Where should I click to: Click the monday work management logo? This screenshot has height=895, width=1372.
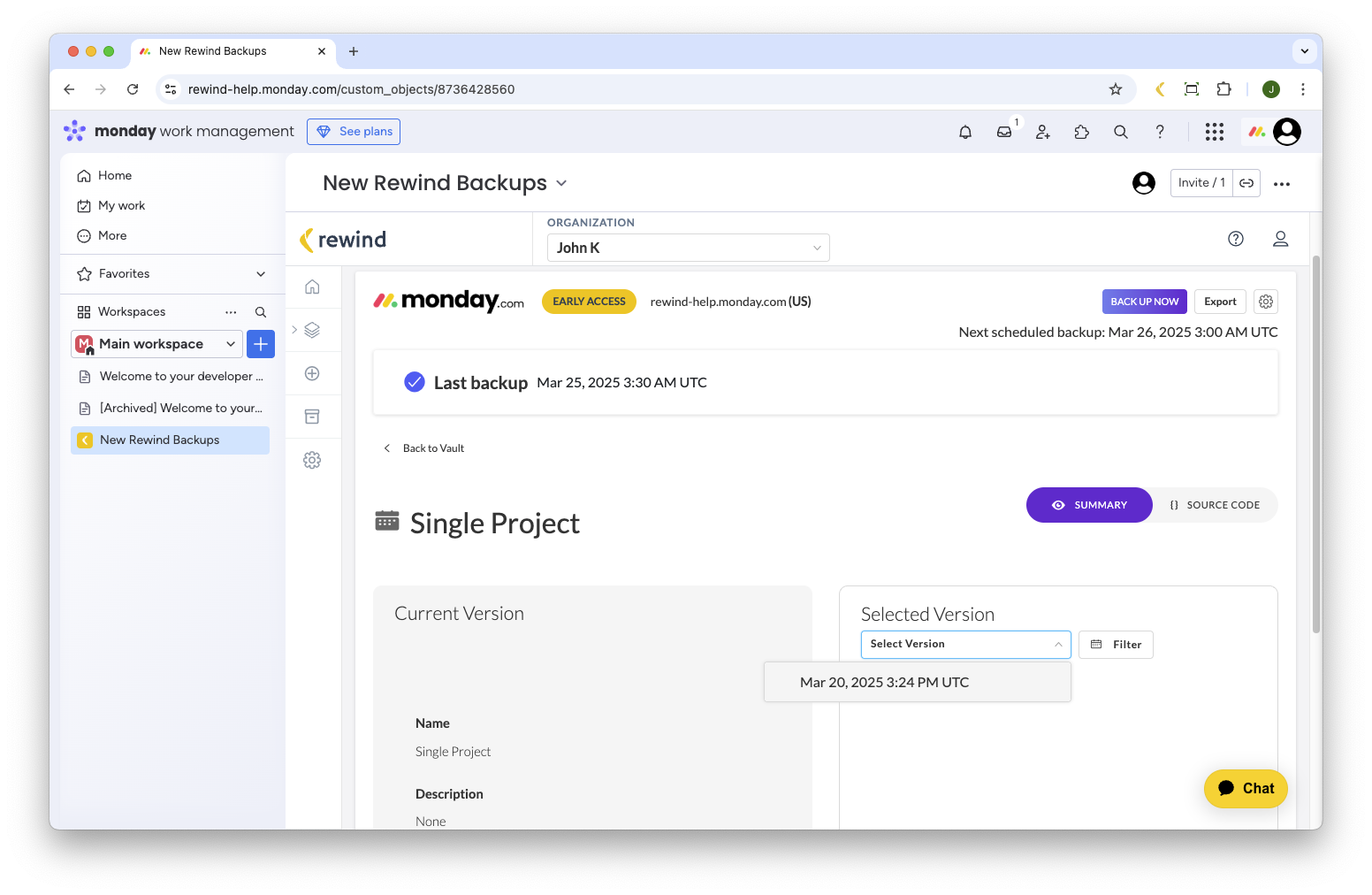(179, 132)
